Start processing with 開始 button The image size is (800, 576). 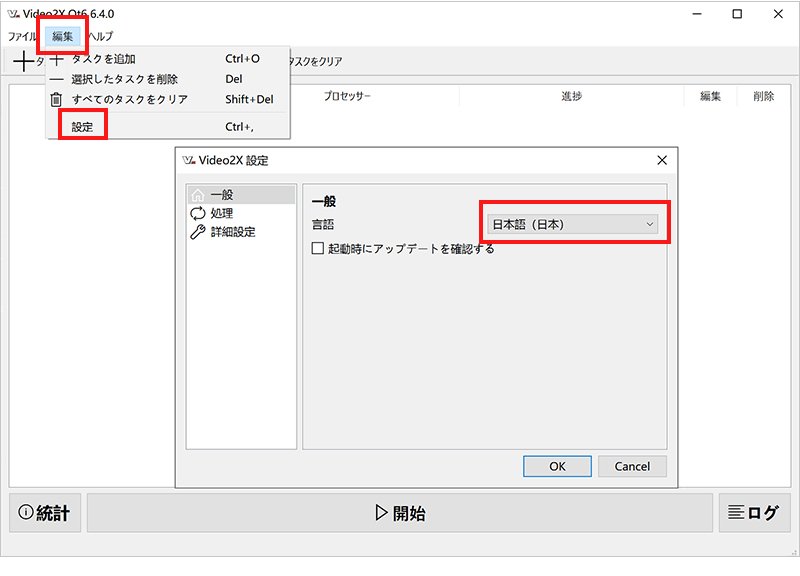pos(399,512)
